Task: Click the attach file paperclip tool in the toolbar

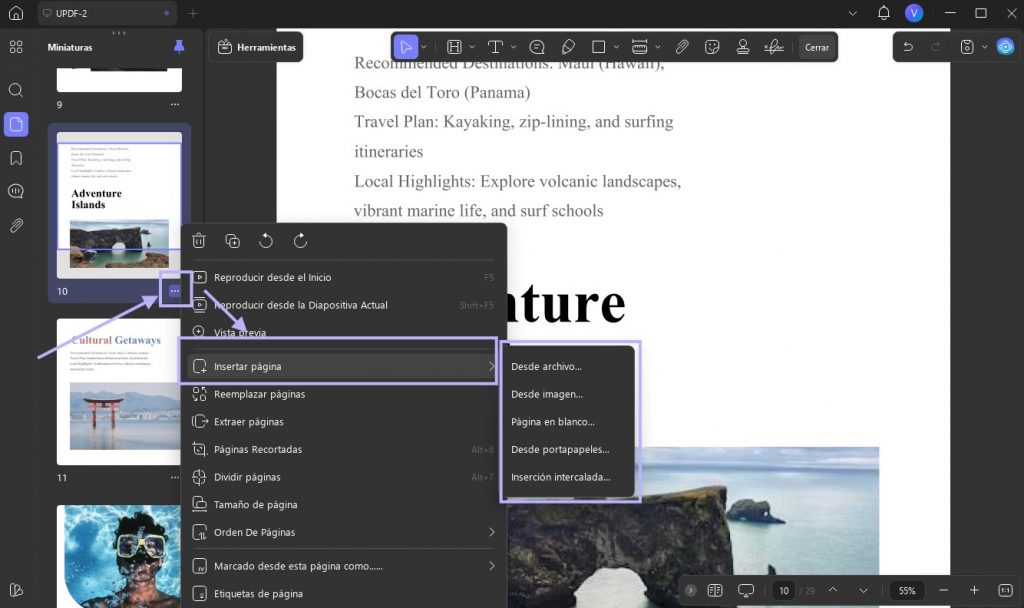Action: click(x=682, y=47)
